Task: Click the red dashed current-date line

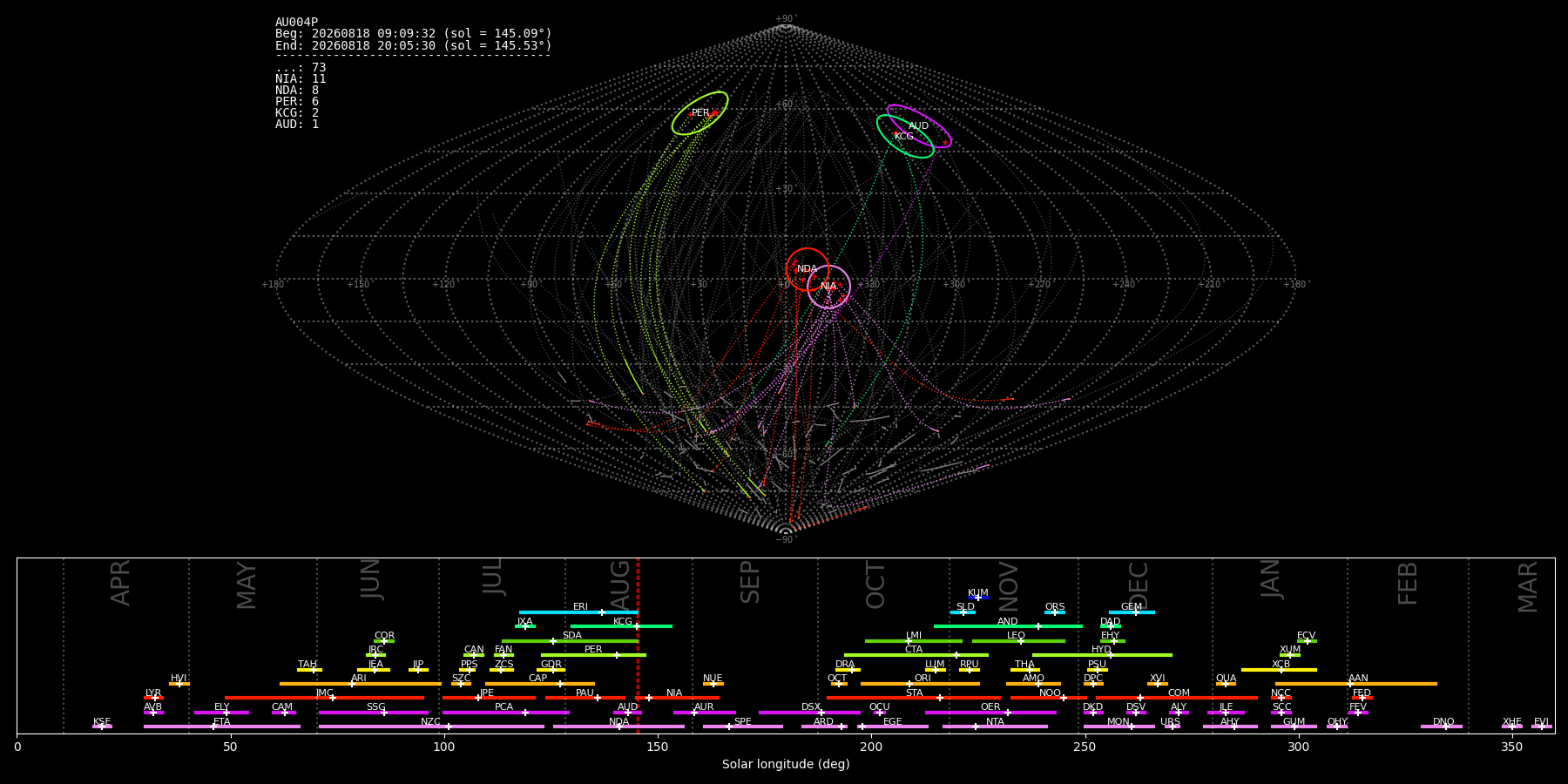Action: (639, 645)
